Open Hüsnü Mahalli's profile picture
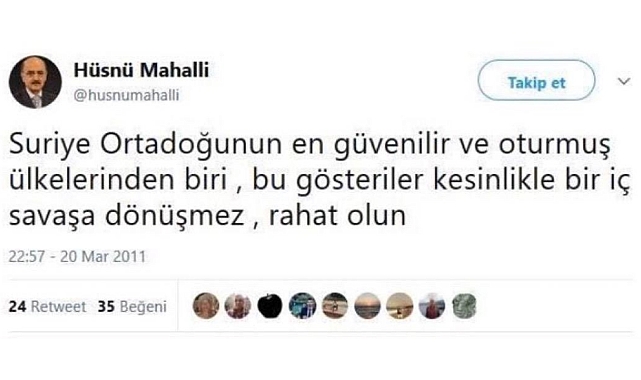Screen dimensions: 641x380 (35, 82)
